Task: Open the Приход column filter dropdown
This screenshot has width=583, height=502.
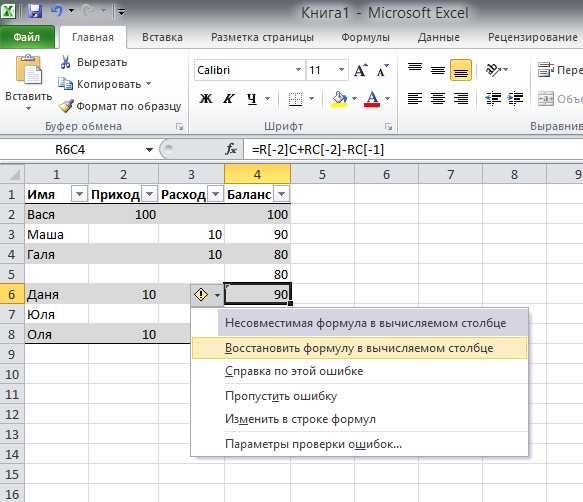Action: [149, 194]
